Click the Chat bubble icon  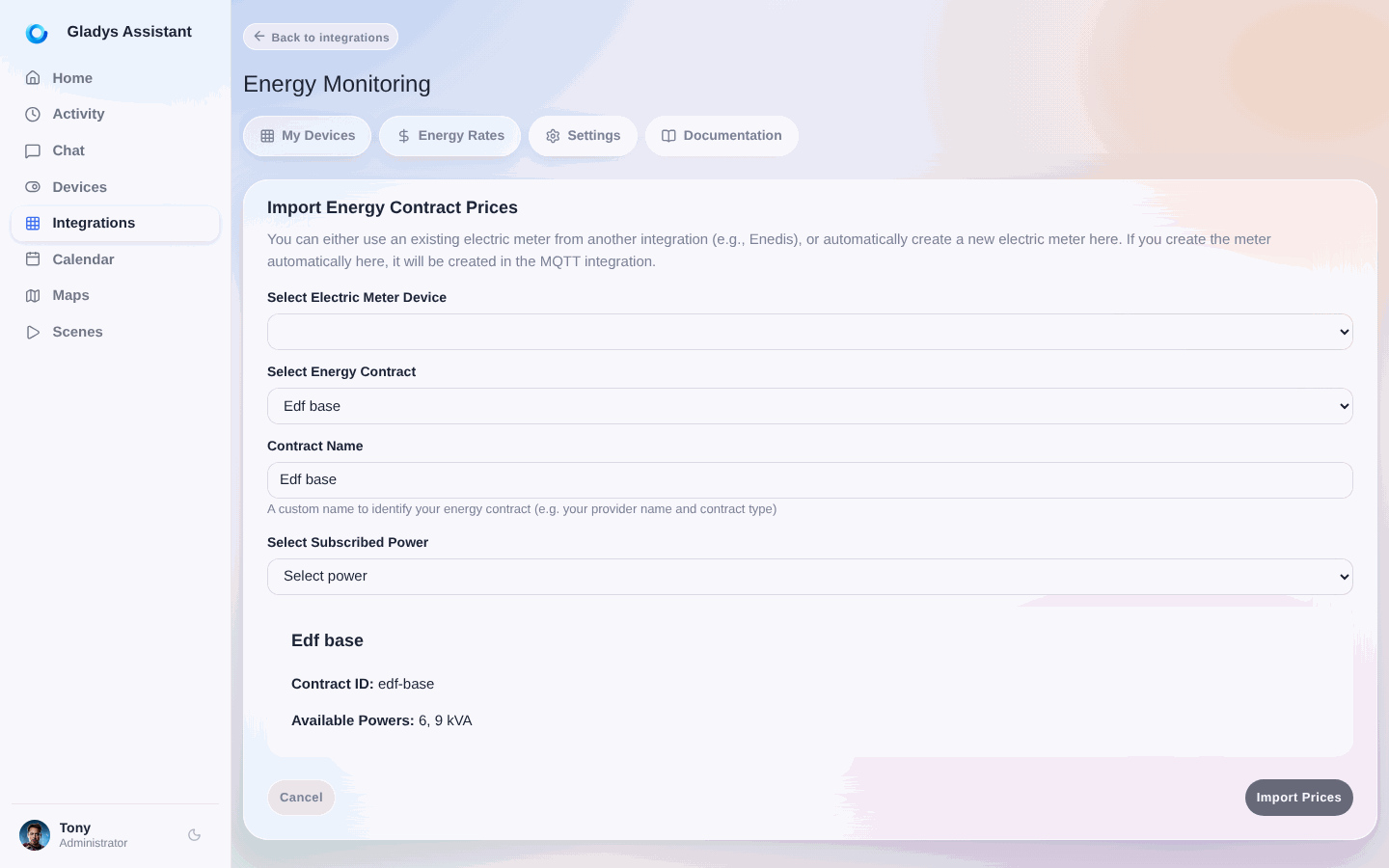click(33, 150)
